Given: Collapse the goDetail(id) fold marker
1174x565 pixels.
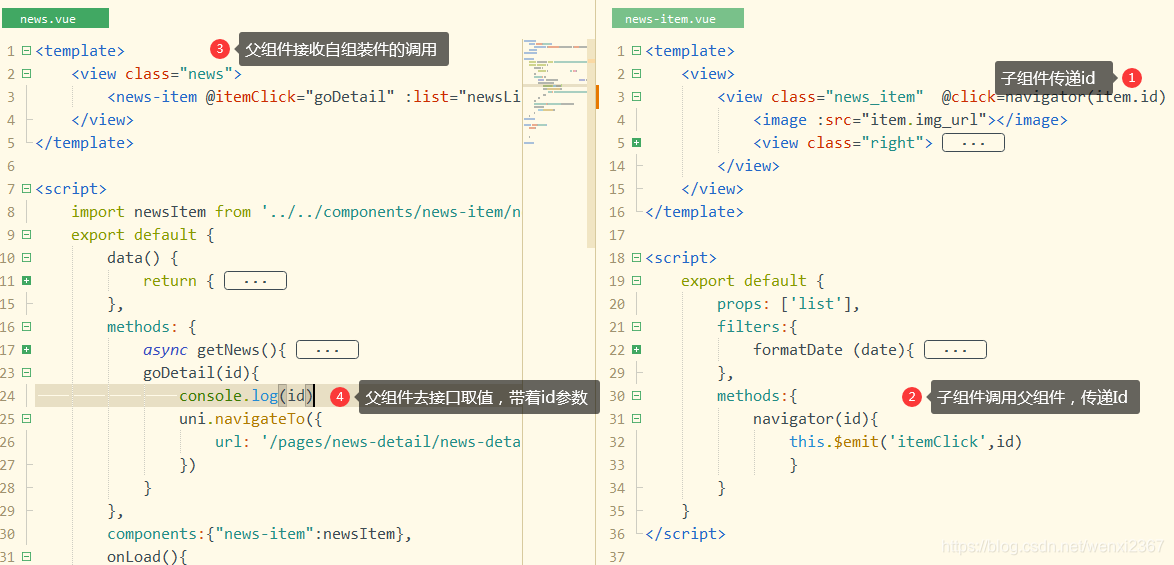Looking at the screenshot, I should 26,373.
